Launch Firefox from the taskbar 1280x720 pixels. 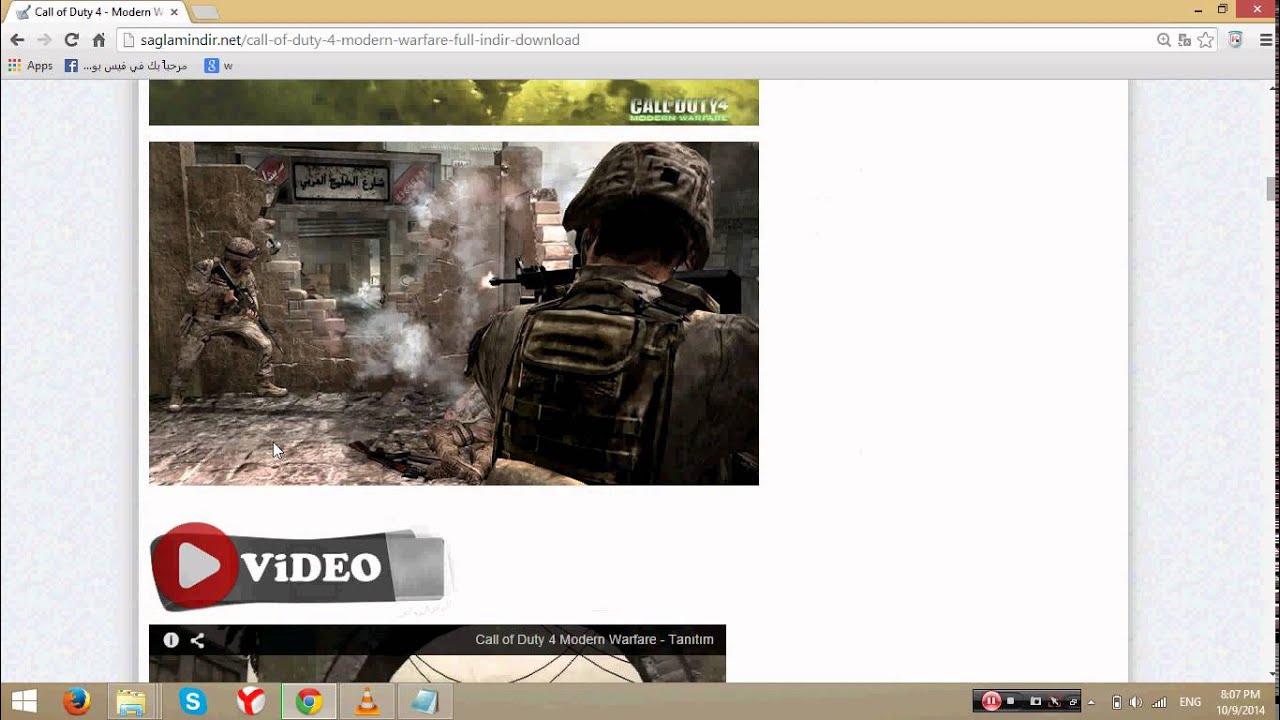coord(77,701)
